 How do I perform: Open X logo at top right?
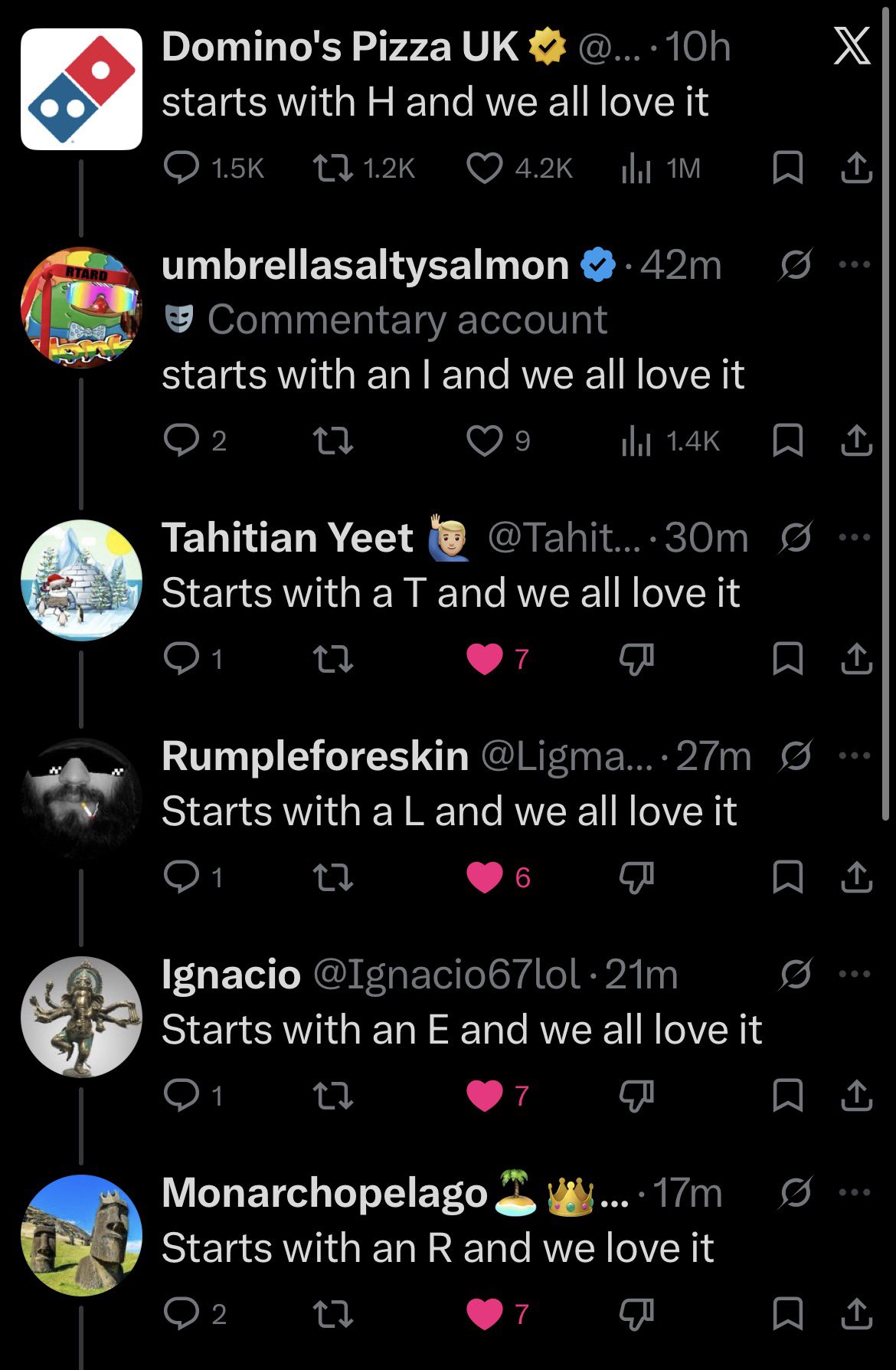(x=852, y=47)
